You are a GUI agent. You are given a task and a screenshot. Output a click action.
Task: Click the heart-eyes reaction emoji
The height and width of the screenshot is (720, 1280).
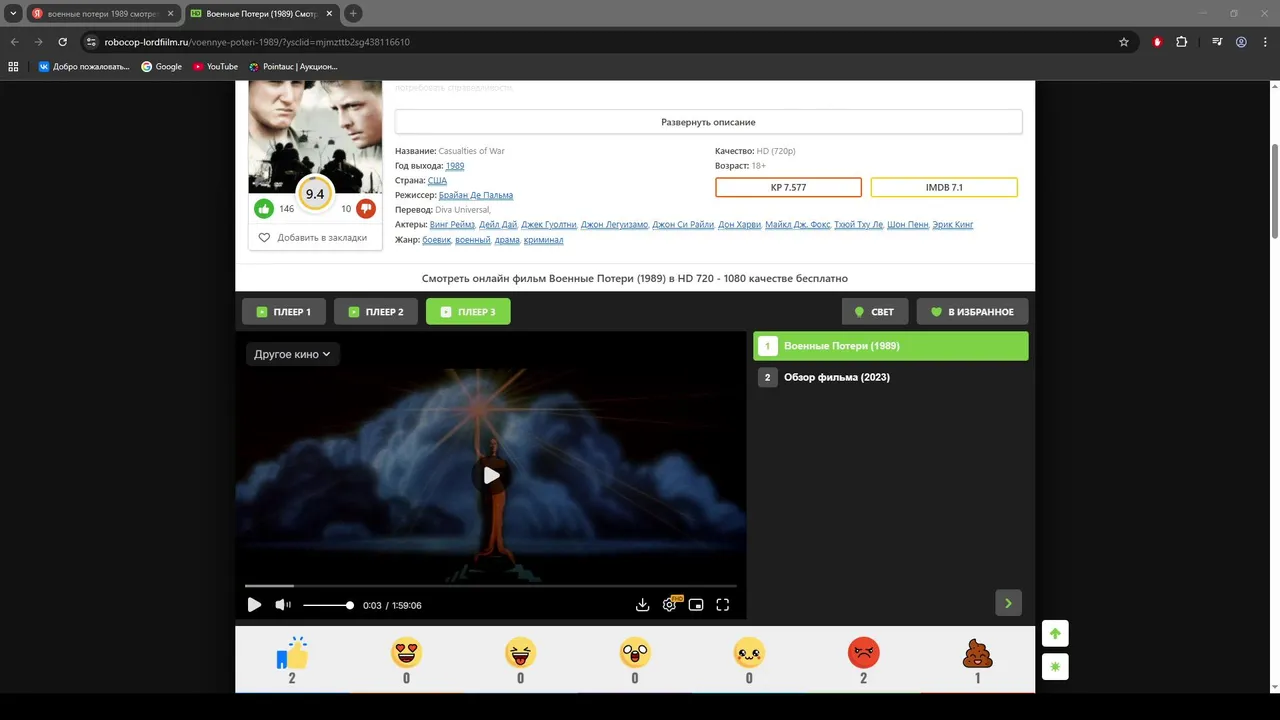click(406, 654)
